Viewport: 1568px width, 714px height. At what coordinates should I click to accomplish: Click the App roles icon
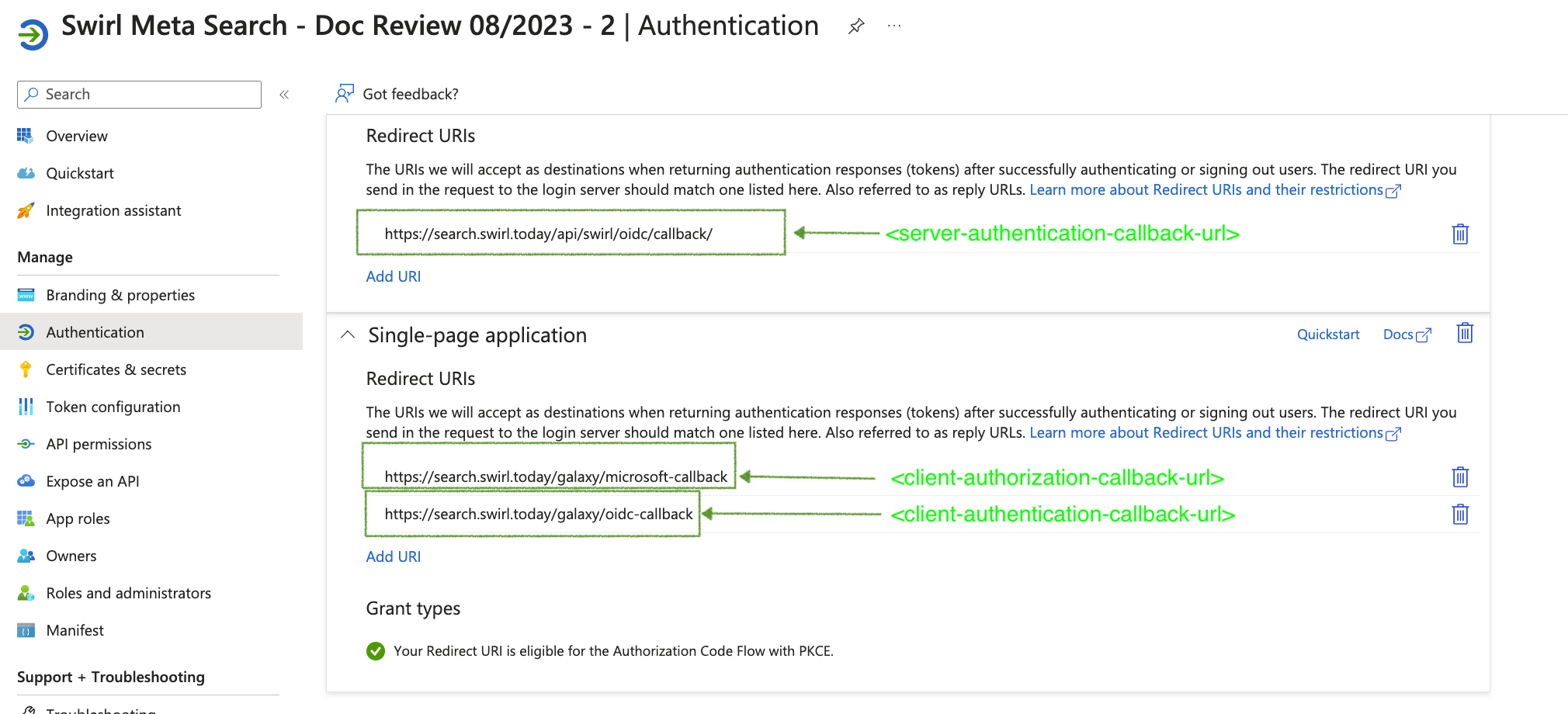click(x=26, y=518)
